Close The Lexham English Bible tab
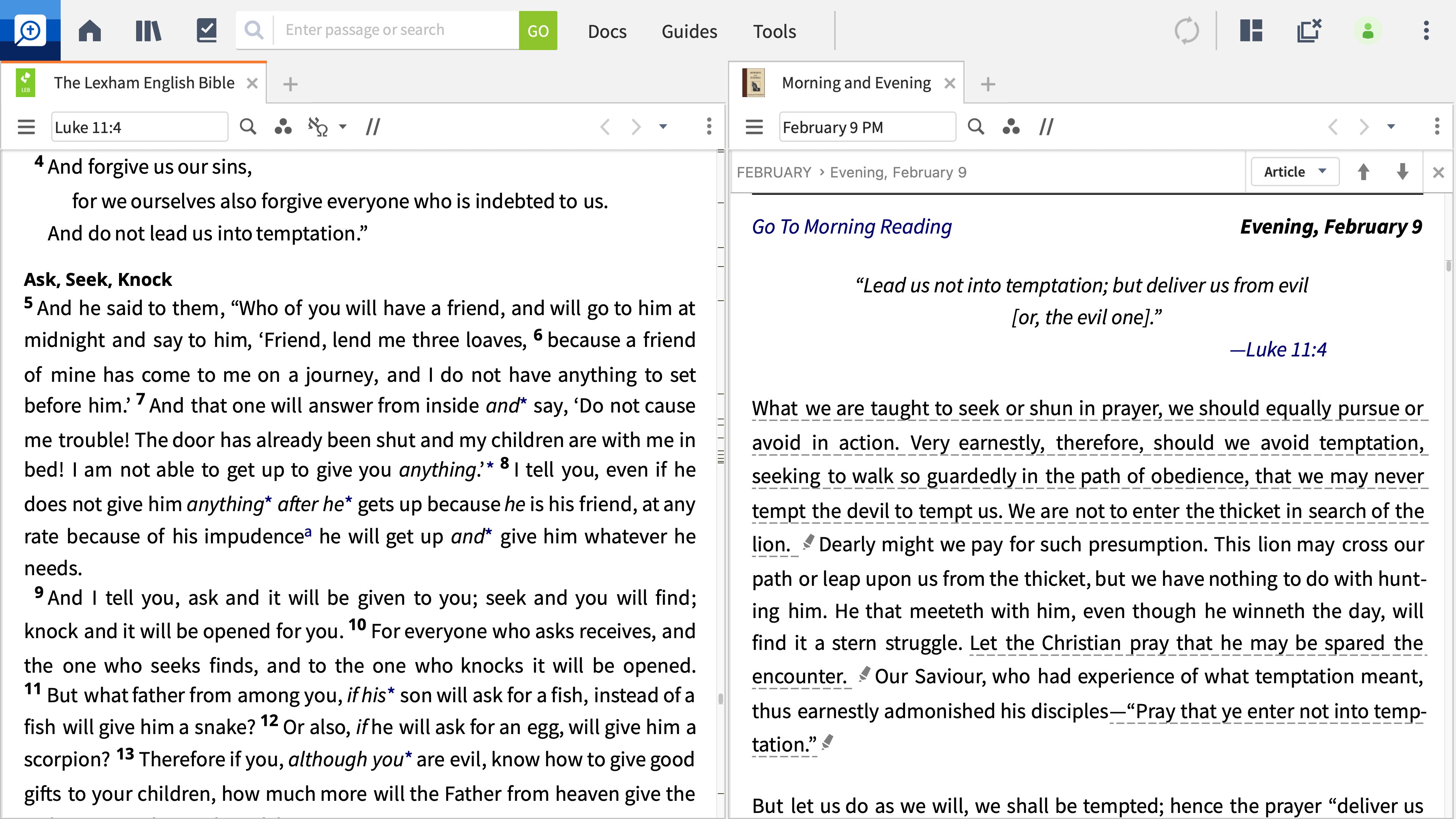 coord(253,84)
